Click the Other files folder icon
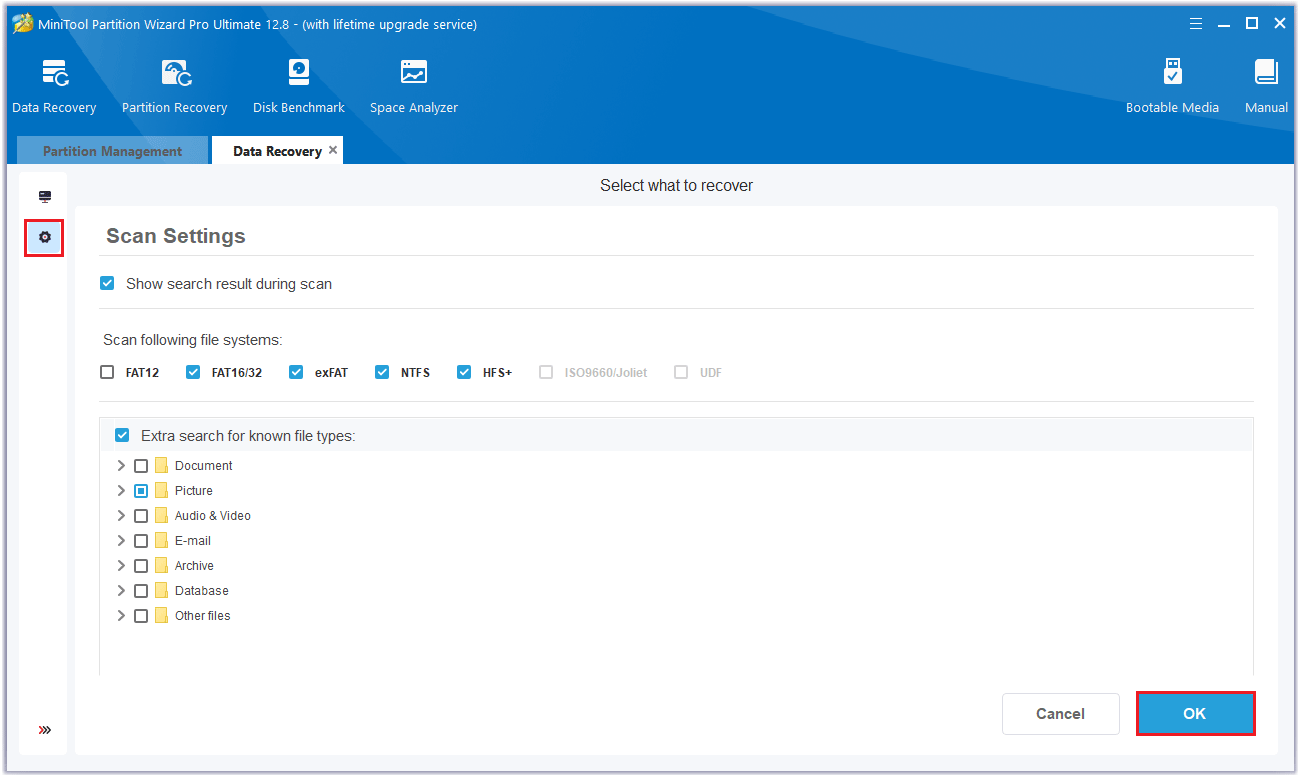Viewport: 1298px width, 775px height. click(x=161, y=616)
